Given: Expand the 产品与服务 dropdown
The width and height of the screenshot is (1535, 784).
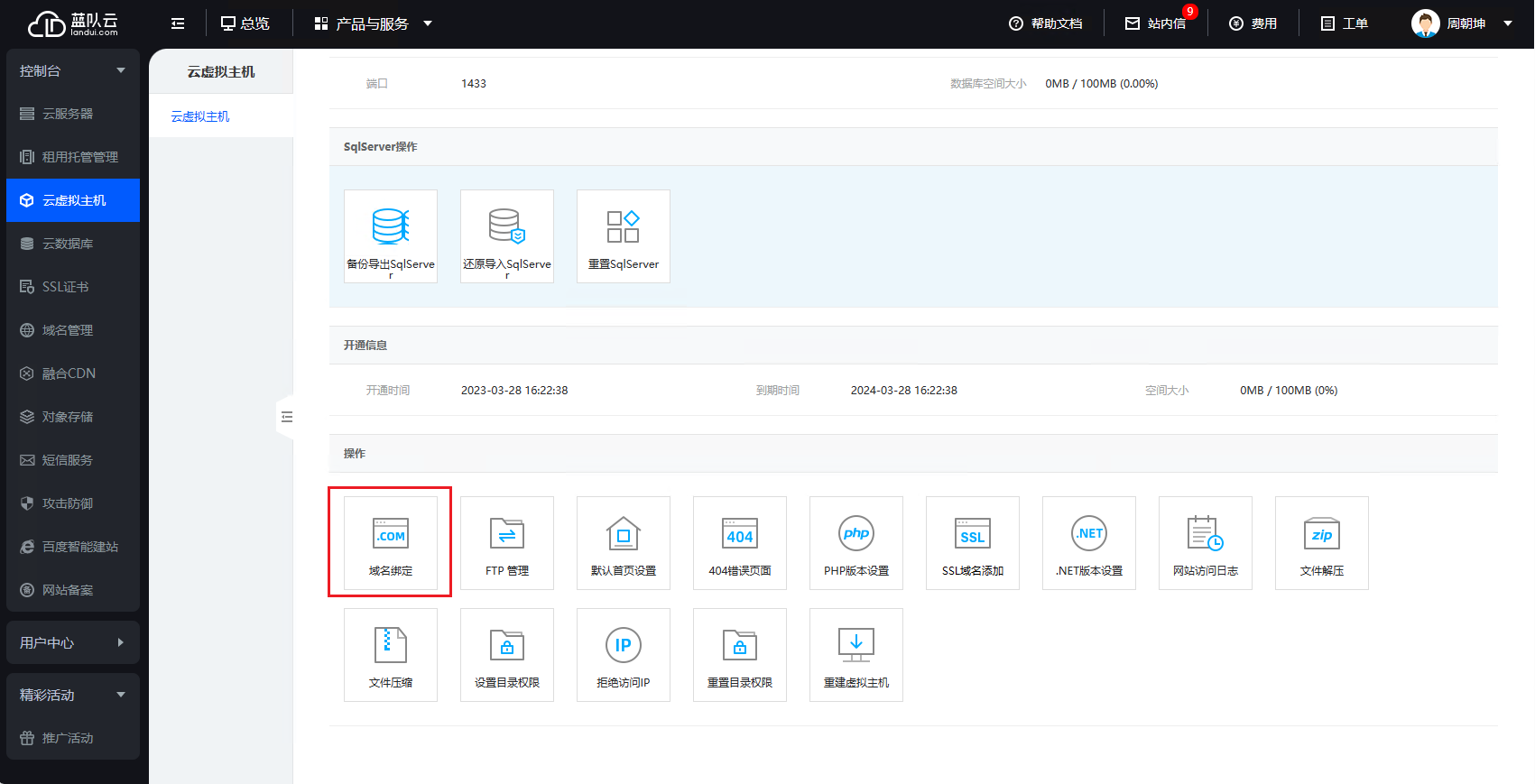Looking at the screenshot, I should tap(373, 23).
